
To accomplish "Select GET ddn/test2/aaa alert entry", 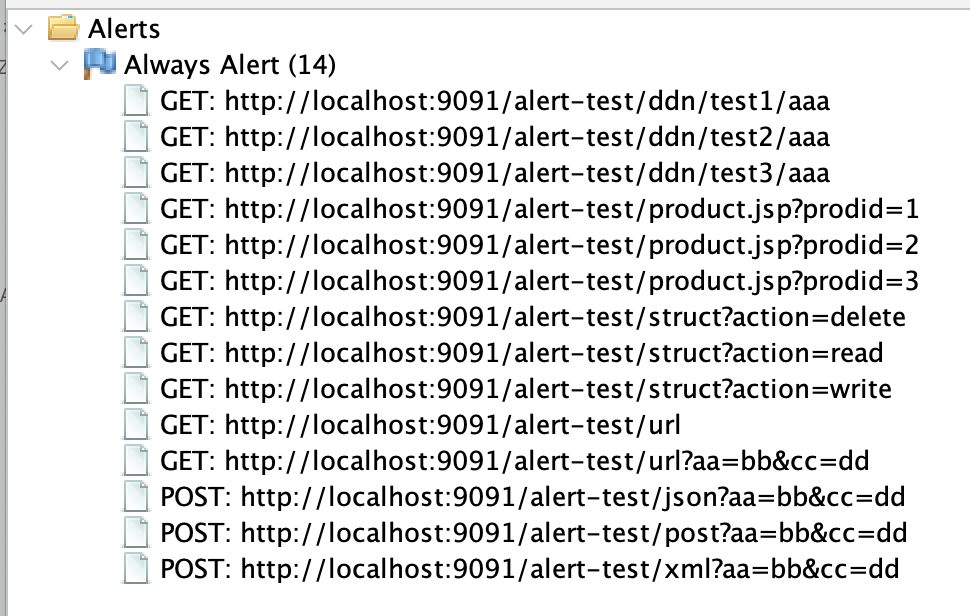I will [494, 137].
